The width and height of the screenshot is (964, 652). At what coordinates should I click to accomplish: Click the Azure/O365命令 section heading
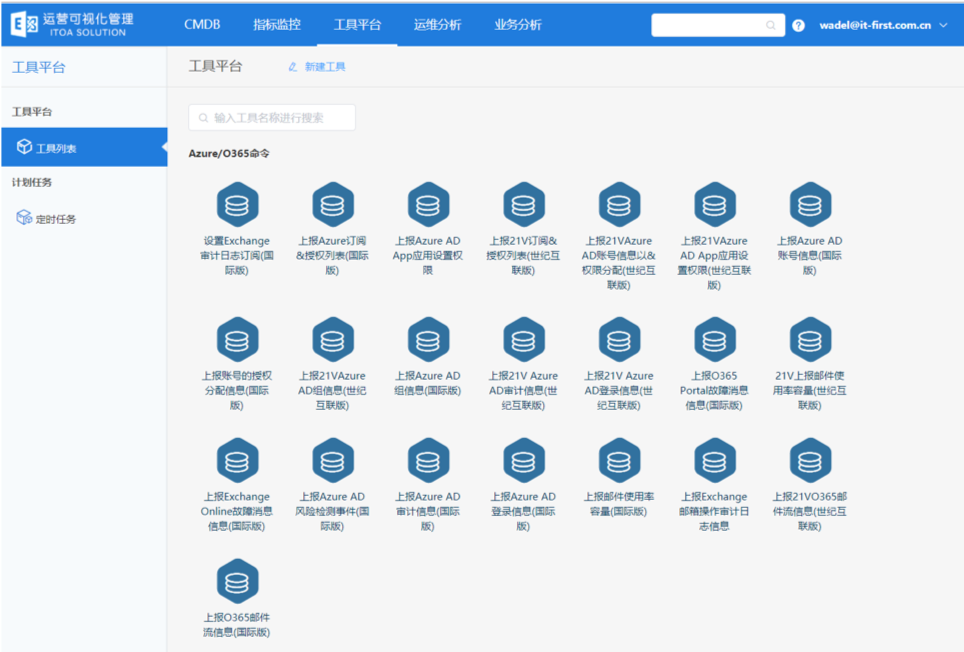229,154
